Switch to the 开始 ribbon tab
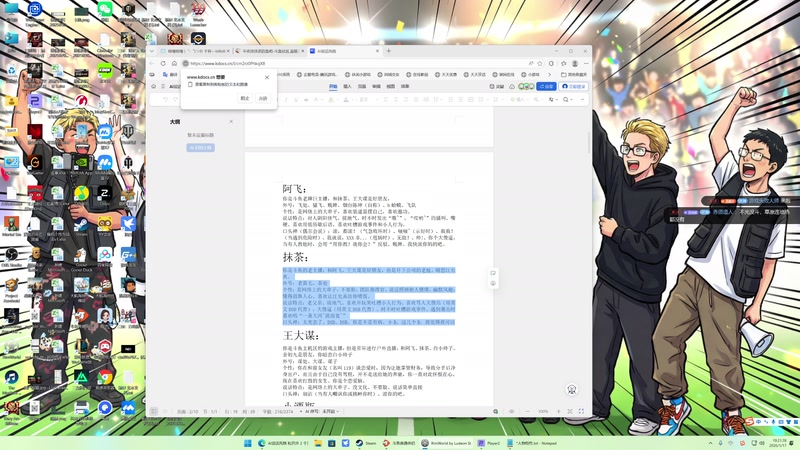800x450 pixels. 333,86
